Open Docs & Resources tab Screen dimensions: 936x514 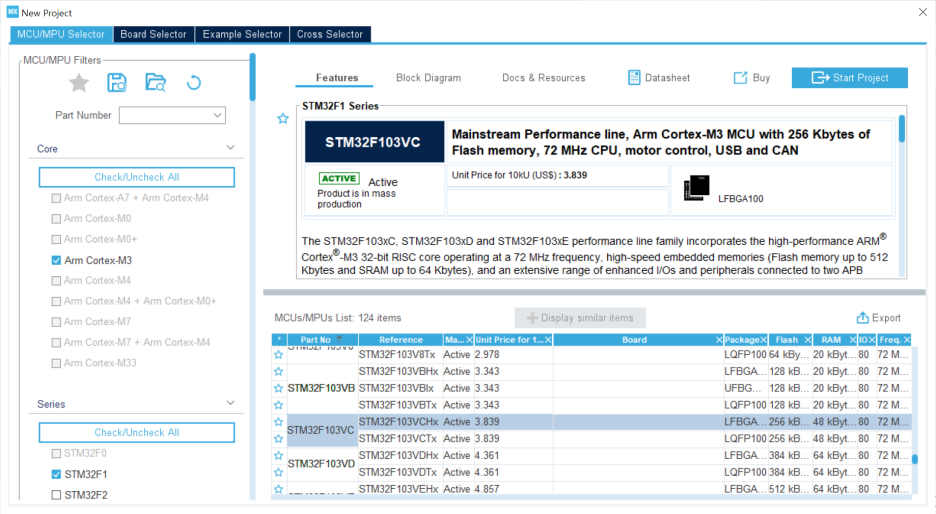(544, 78)
